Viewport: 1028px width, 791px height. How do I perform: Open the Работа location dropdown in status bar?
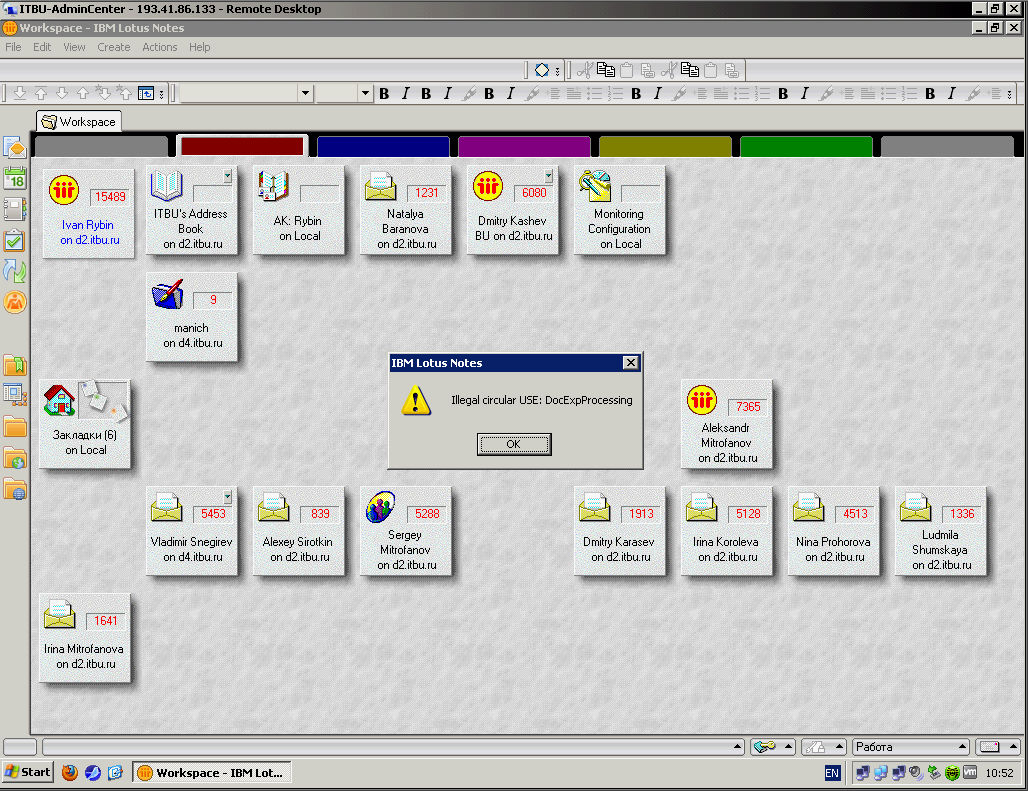(911, 746)
